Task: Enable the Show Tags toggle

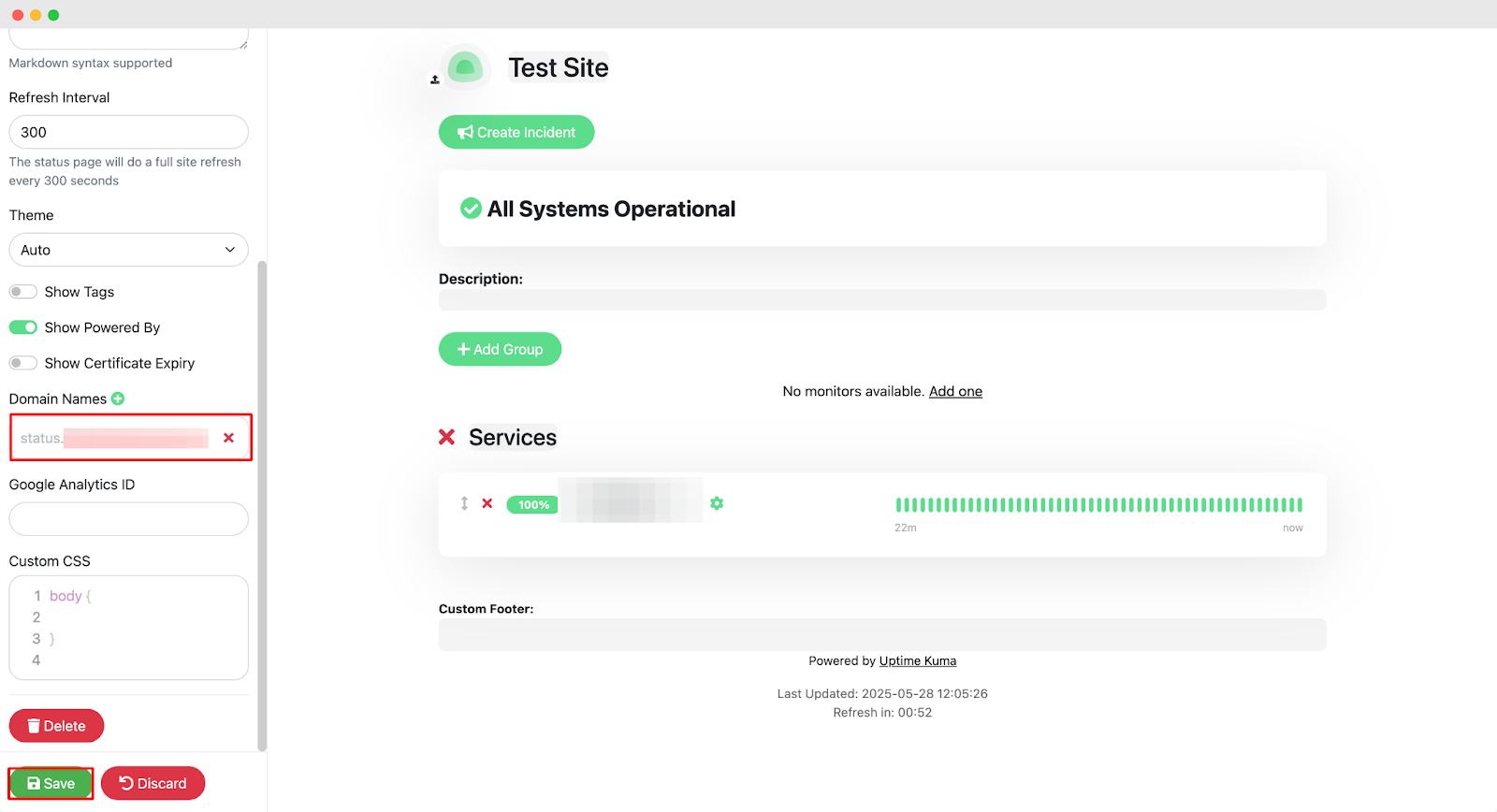Action: [x=23, y=292]
